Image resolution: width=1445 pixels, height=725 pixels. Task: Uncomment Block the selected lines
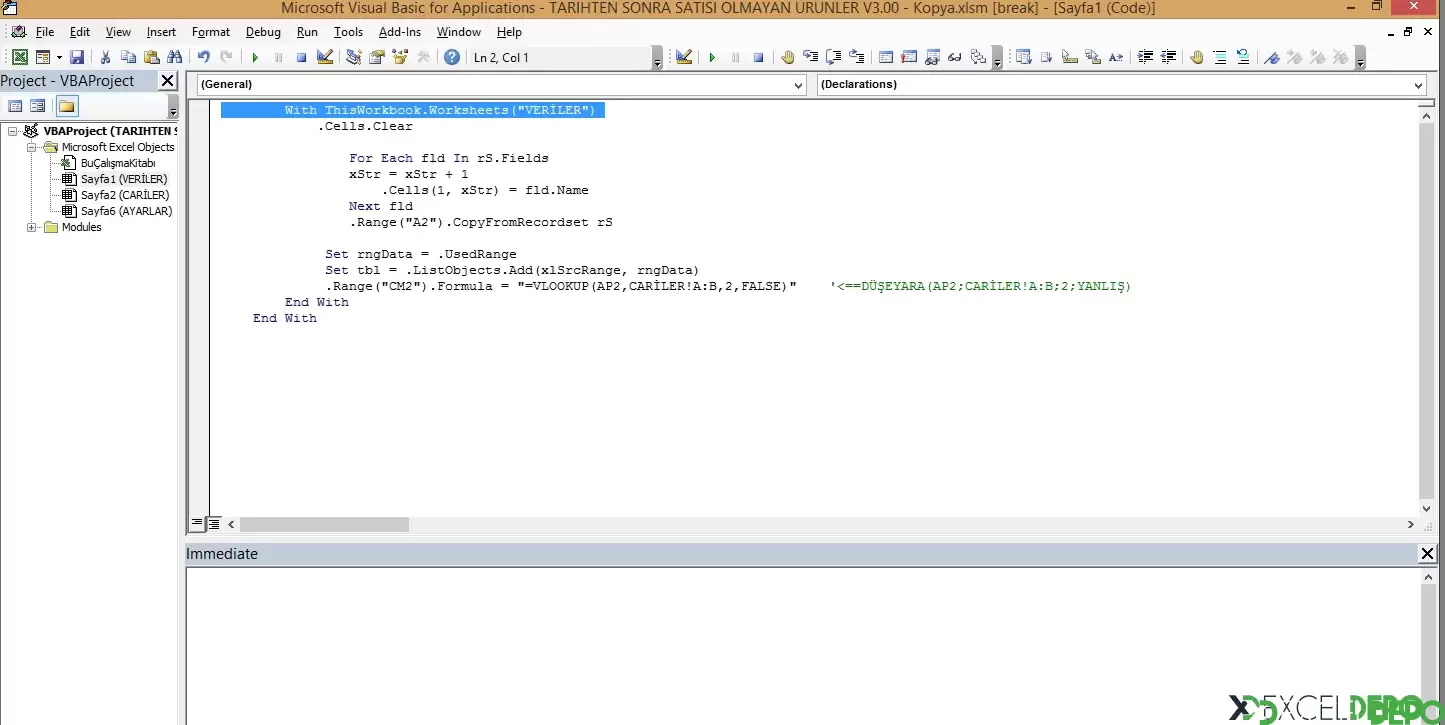pyautogui.click(x=1242, y=58)
